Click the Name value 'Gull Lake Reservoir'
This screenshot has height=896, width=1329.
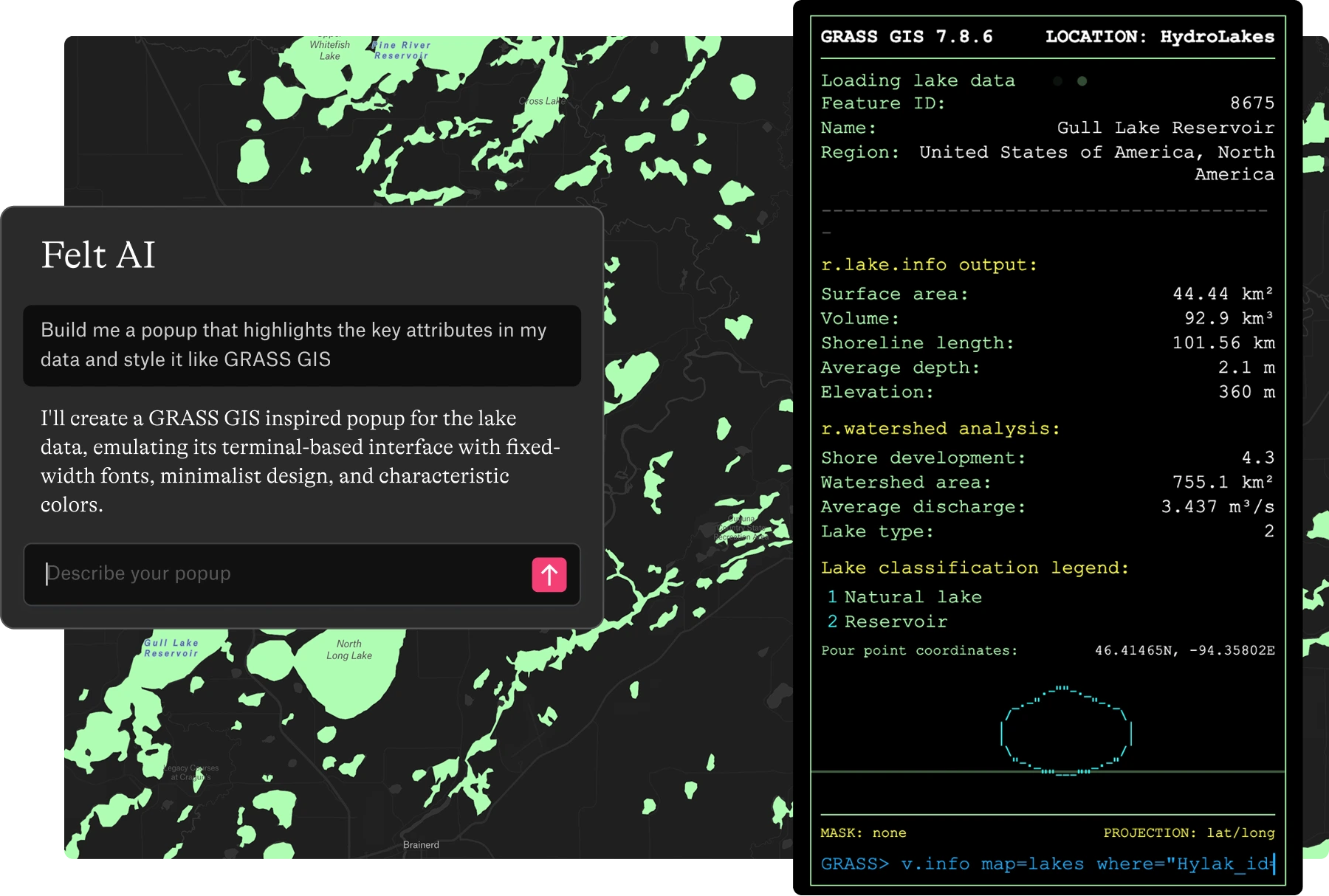[1166, 128]
